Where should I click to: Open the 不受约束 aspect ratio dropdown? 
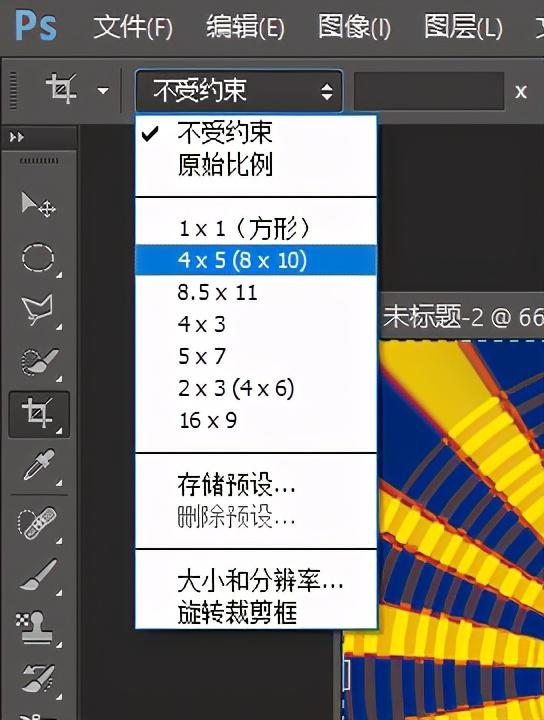pos(239,90)
